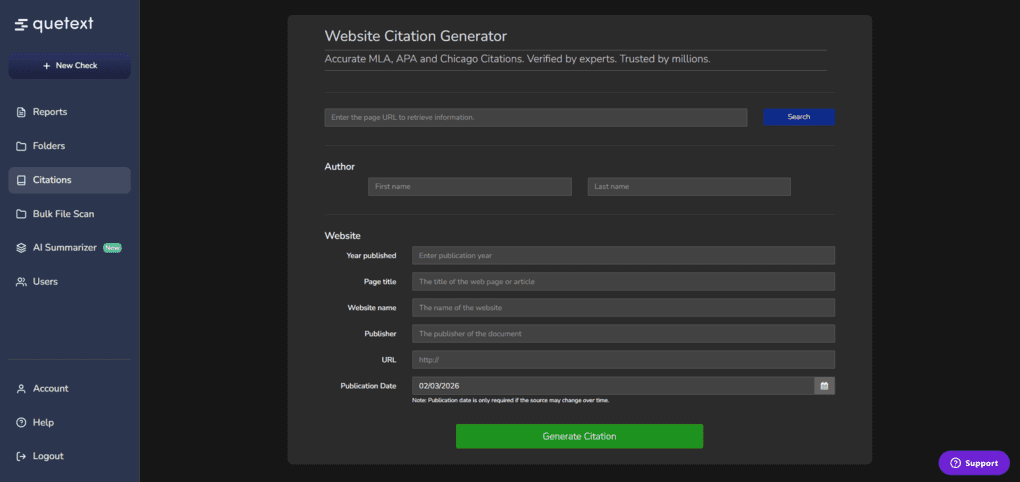Screen dimensions: 1020x482
Task: Open the Users page
Action: pos(70,282)
